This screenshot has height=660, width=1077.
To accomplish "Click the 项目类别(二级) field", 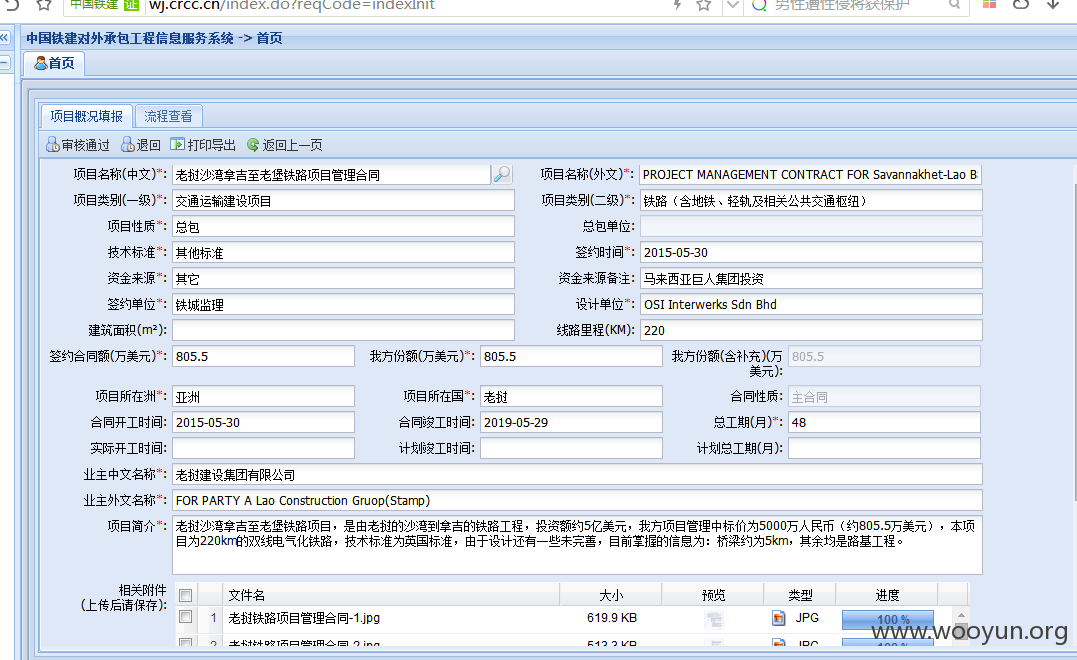I will pyautogui.click(x=810, y=201).
